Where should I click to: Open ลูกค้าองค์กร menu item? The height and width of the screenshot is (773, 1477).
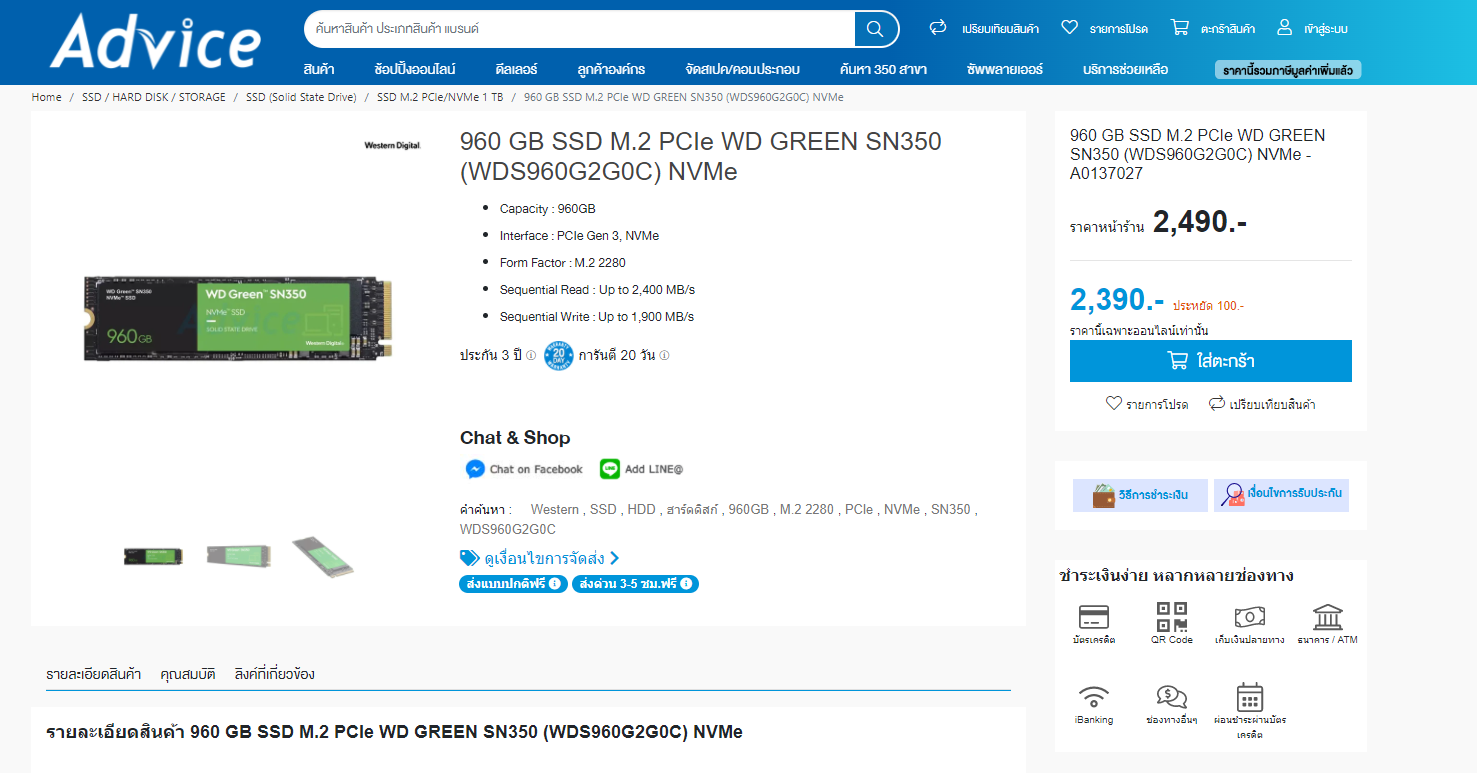point(611,69)
